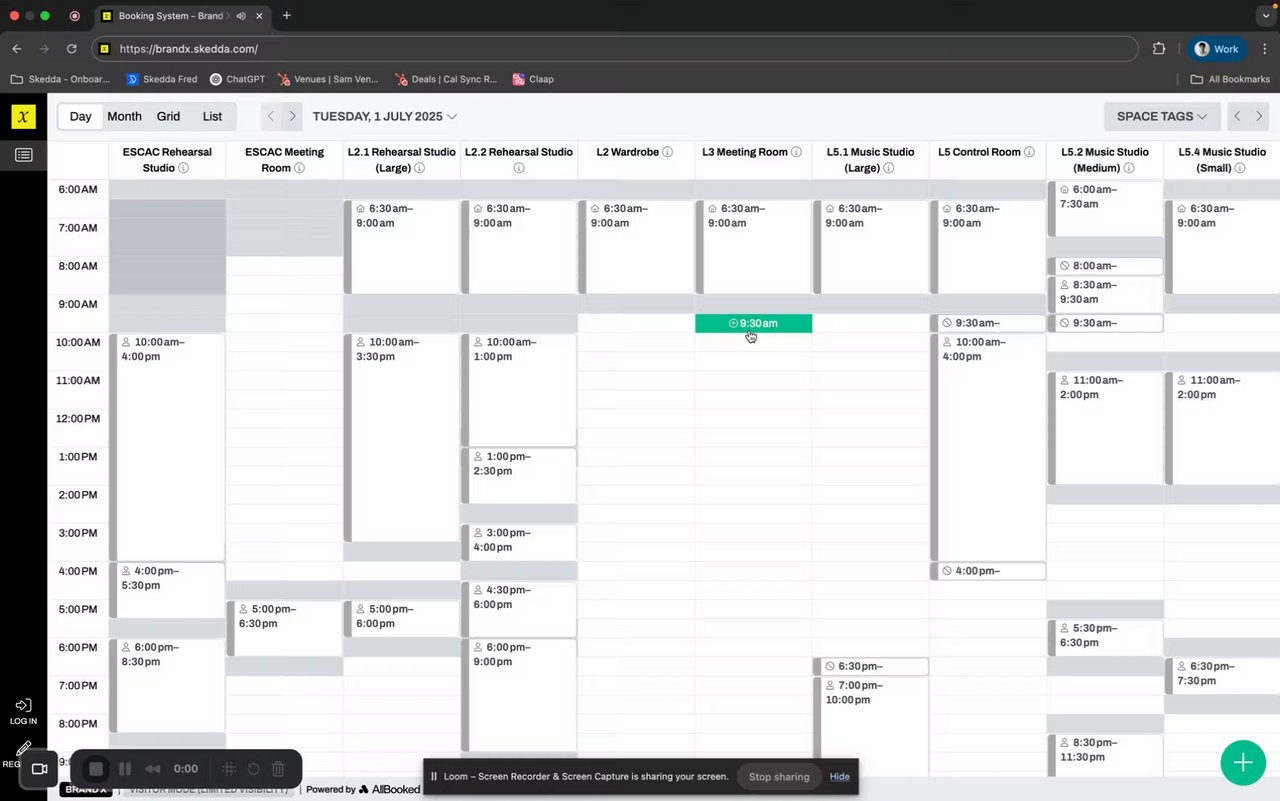Screen dimensions: 1280x801
Task: Open the browser extensions puzzle icon
Action: 1160,48
